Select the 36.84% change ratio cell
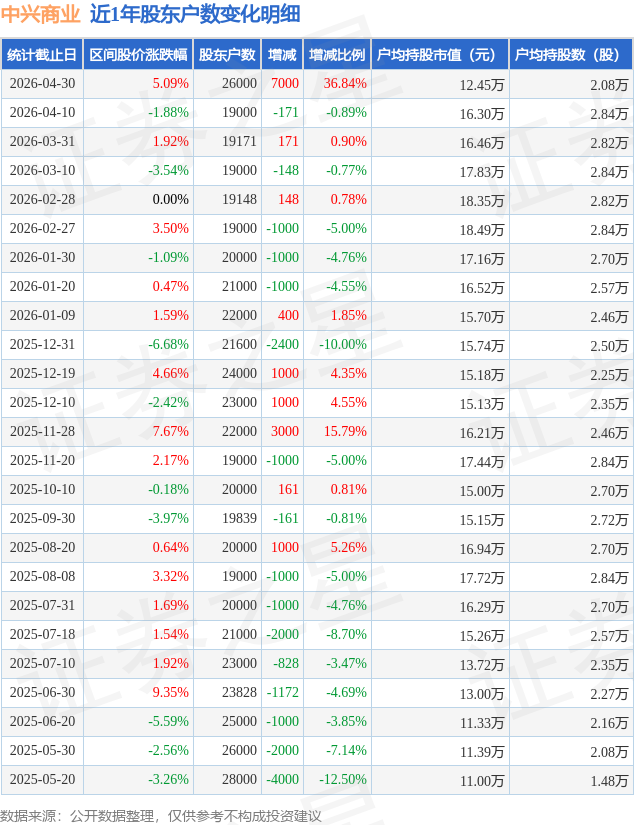 [x=345, y=83]
